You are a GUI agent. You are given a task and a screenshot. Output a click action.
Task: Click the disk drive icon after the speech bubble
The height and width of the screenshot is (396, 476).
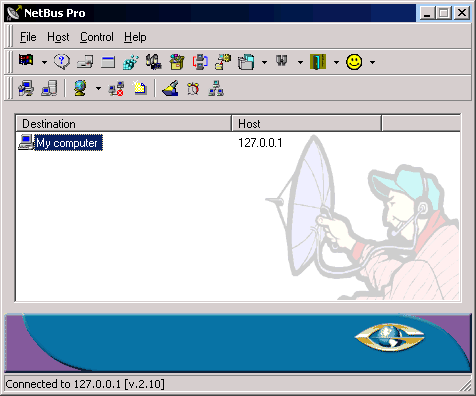click(x=85, y=62)
